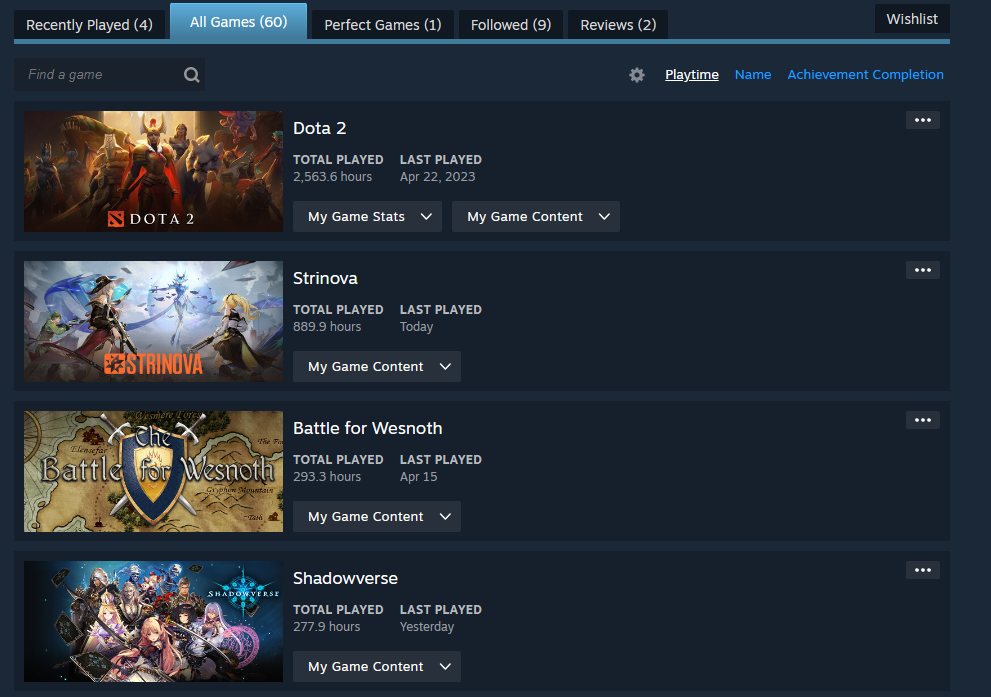The height and width of the screenshot is (697, 991).
Task: Click the 889.9 hours playtime text
Action: [327, 327]
